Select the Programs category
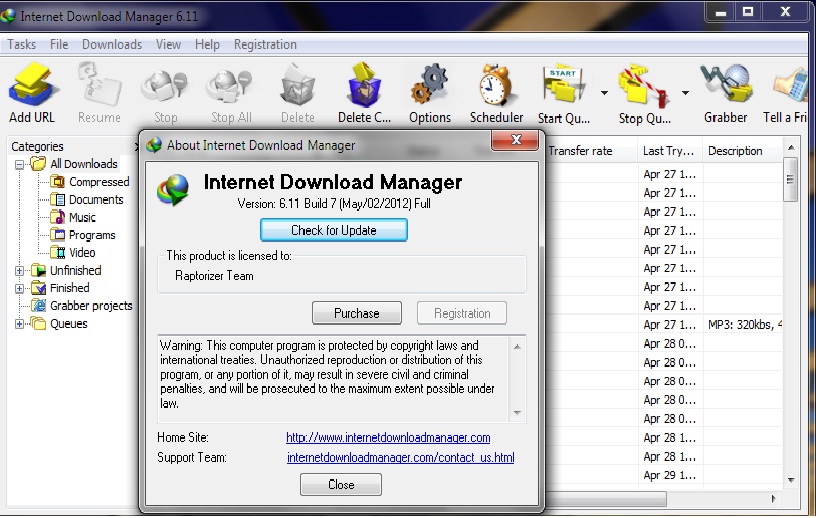The height and width of the screenshot is (518, 816). tap(92, 235)
